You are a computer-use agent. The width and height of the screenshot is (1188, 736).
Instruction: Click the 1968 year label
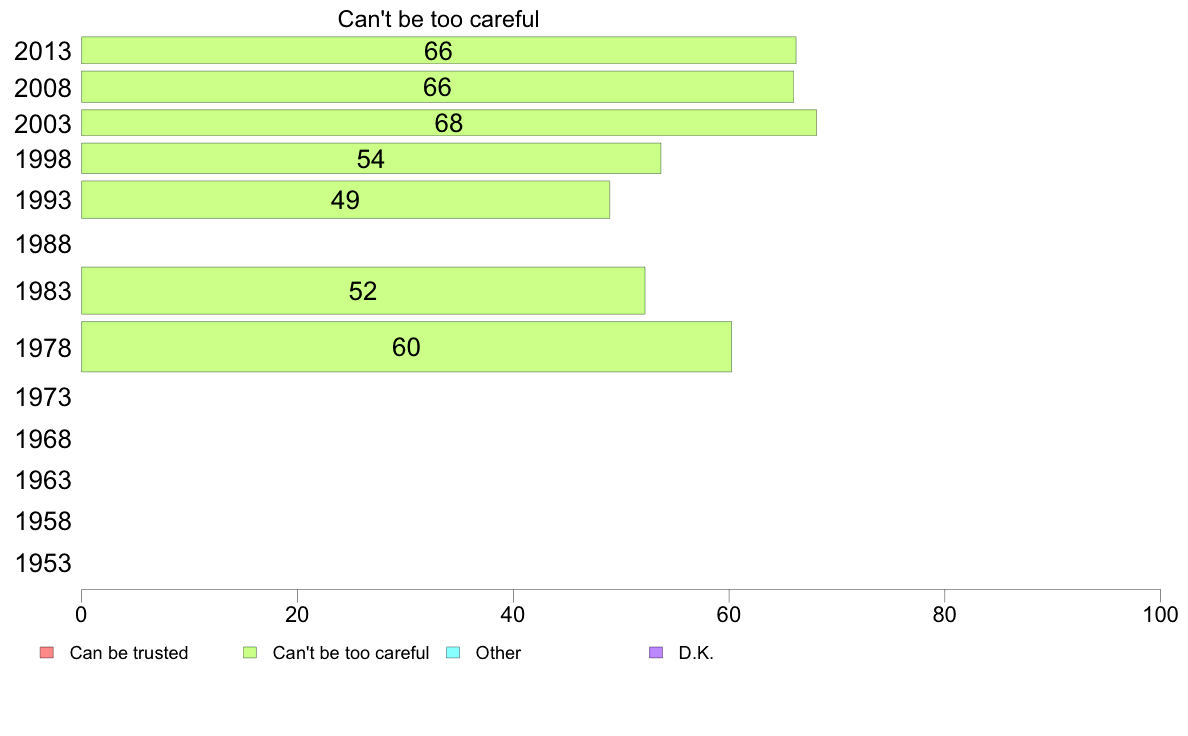coord(43,439)
